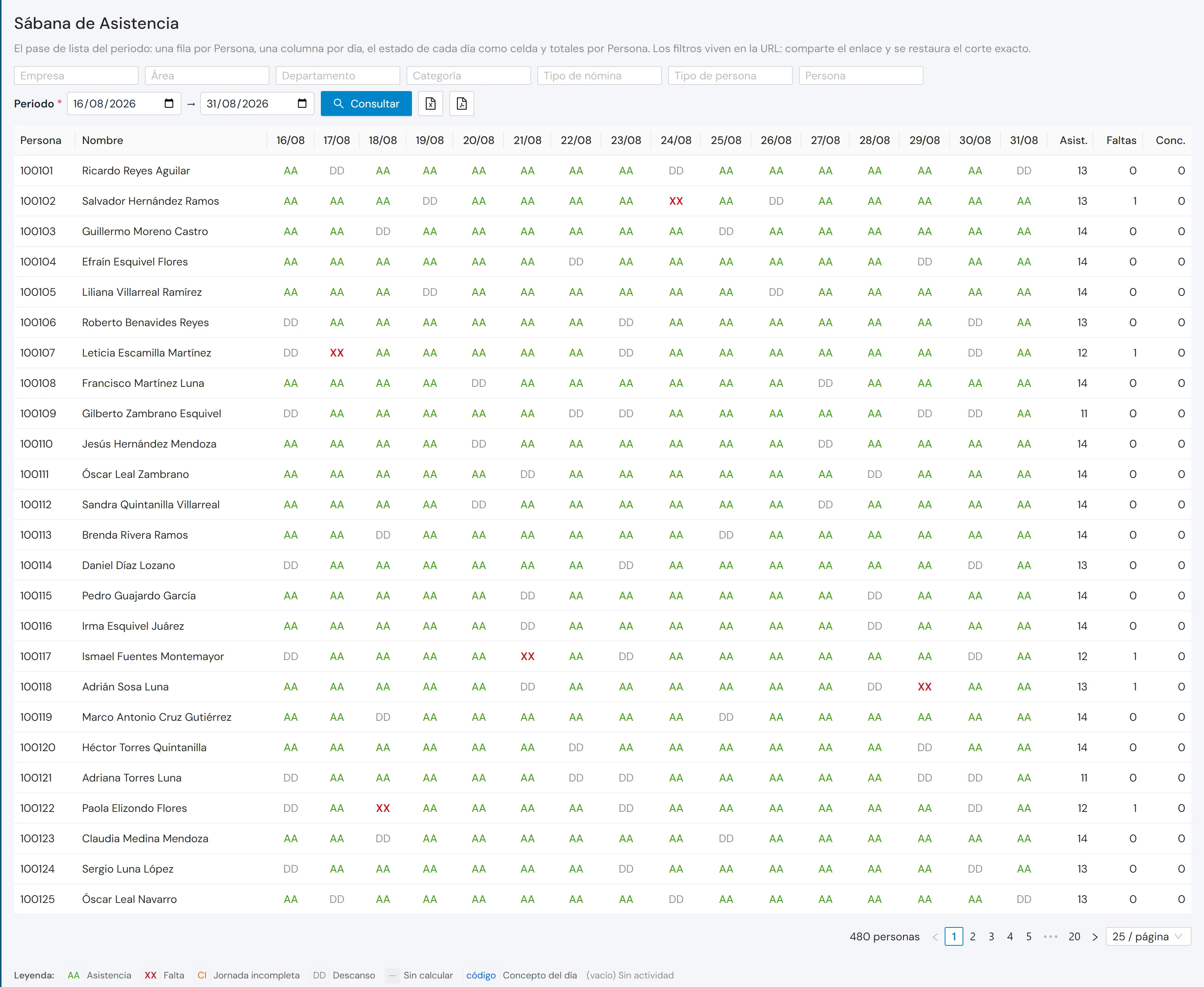Open the Departamento filter dropdown
The width and height of the screenshot is (1204, 987).
338,76
